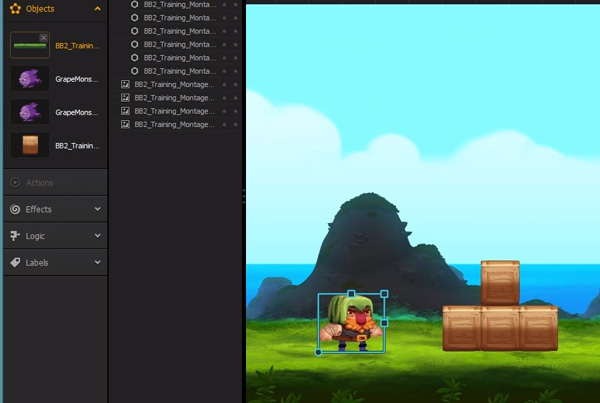Click the panel splitter dots beside canvas
The width and height of the screenshot is (600, 403).
(x=244, y=196)
